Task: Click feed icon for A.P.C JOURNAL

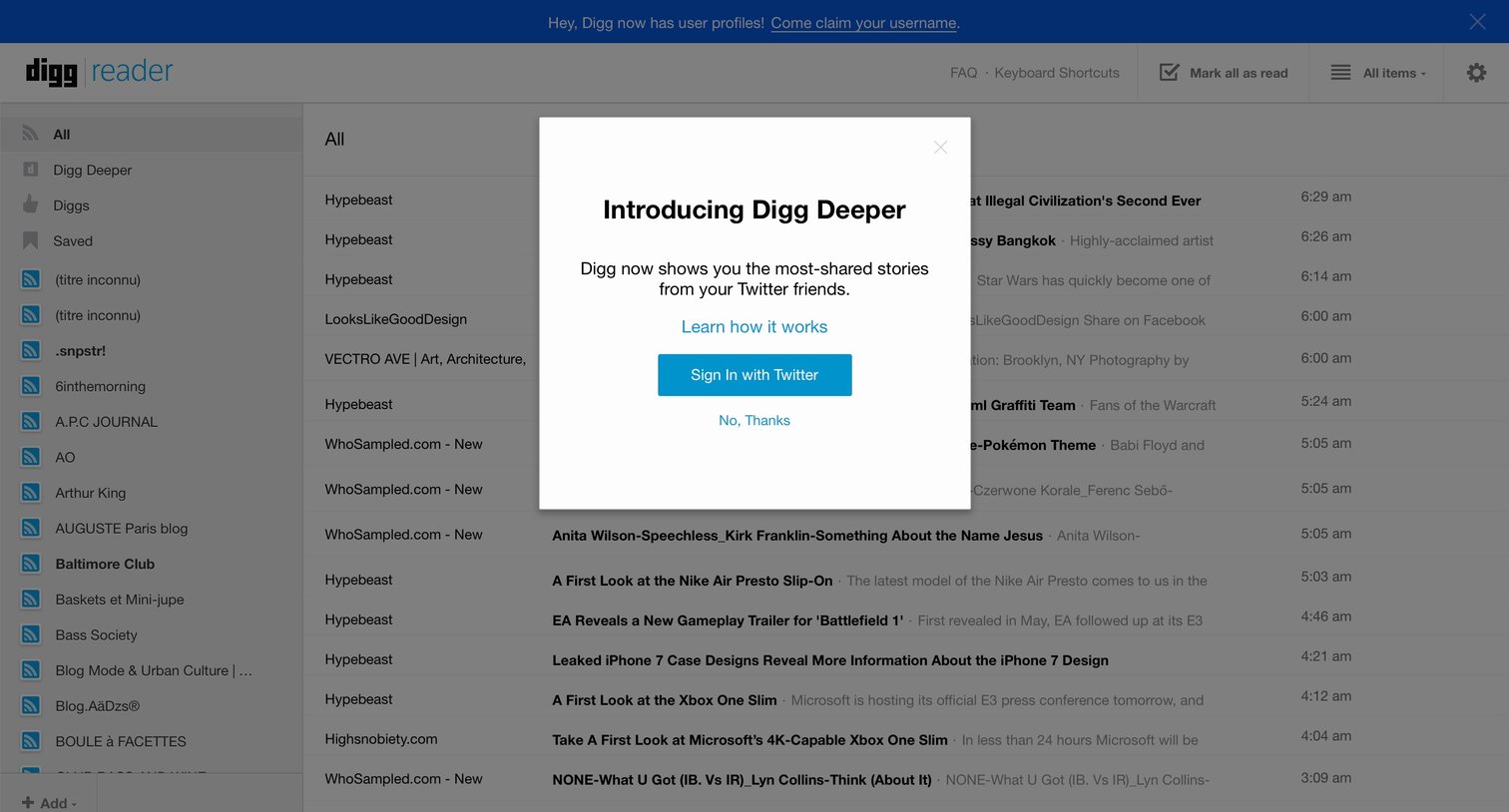Action: point(31,421)
